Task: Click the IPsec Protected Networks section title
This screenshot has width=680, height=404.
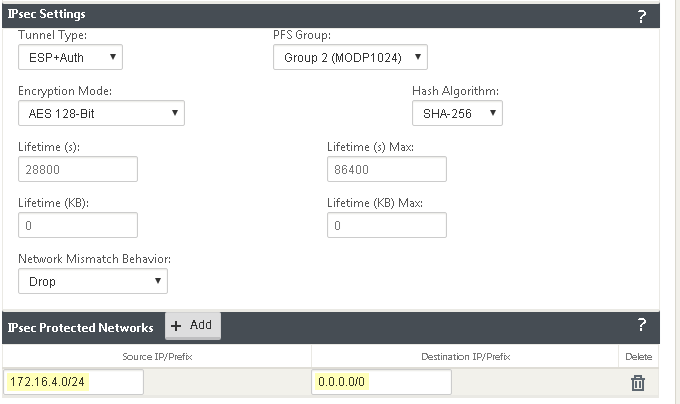Action: pyautogui.click(x=81, y=327)
